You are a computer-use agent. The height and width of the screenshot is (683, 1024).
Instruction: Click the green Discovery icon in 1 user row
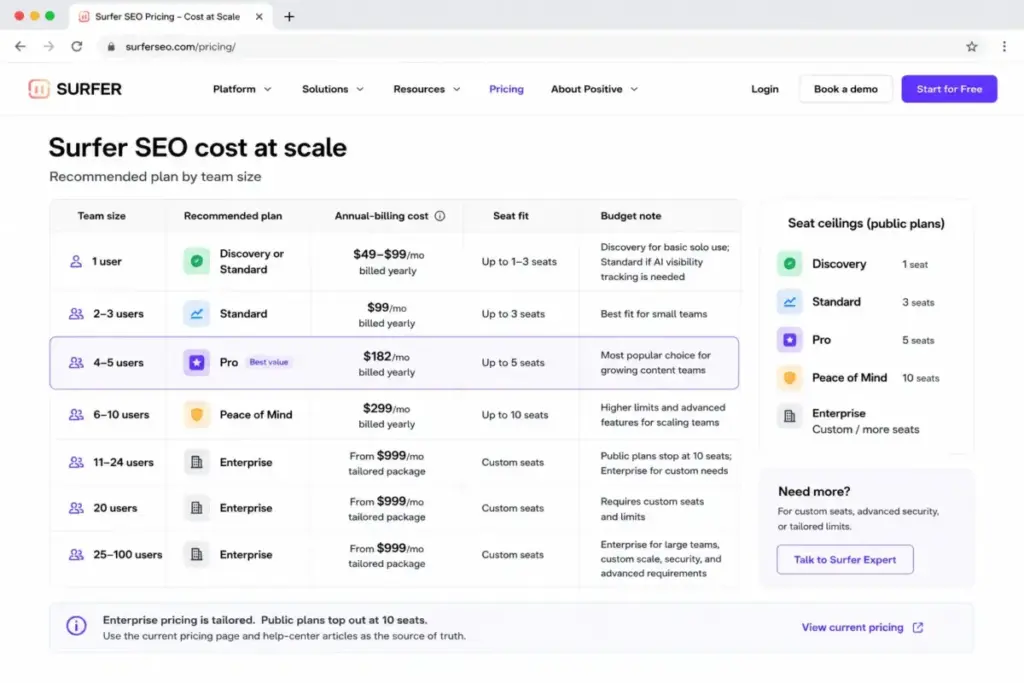197,261
